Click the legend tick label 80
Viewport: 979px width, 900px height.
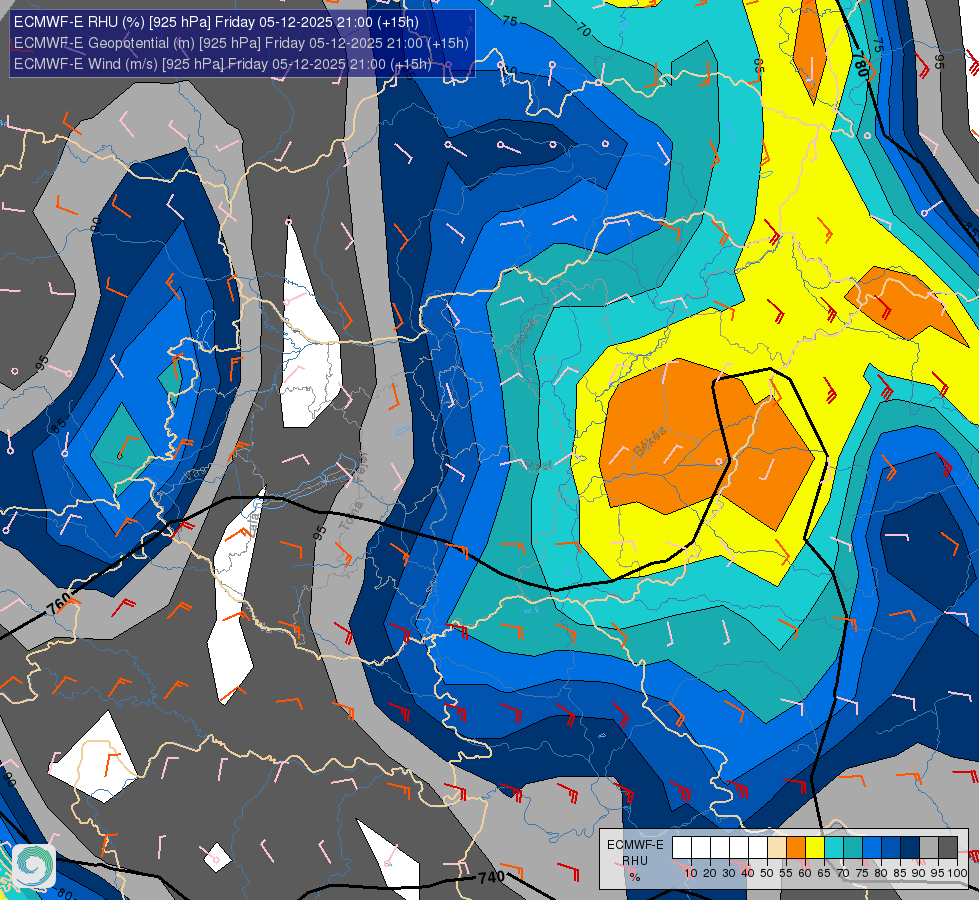[x=882, y=873]
